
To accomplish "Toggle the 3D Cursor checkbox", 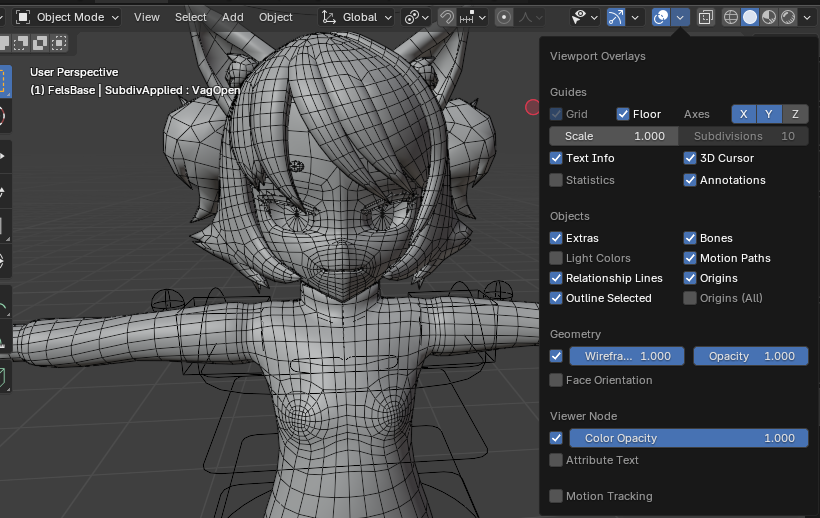I will click(x=690, y=158).
